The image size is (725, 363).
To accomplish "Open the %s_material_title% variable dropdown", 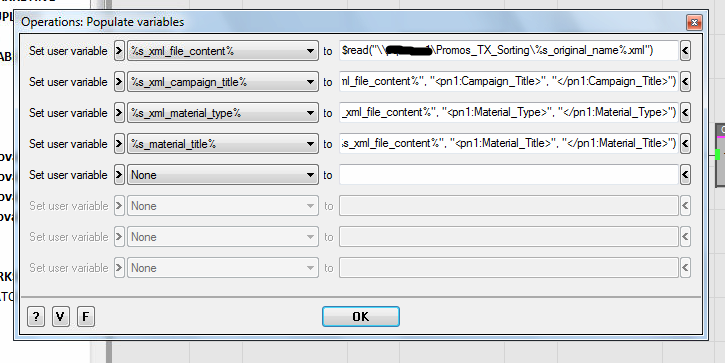I will [223, 144].
